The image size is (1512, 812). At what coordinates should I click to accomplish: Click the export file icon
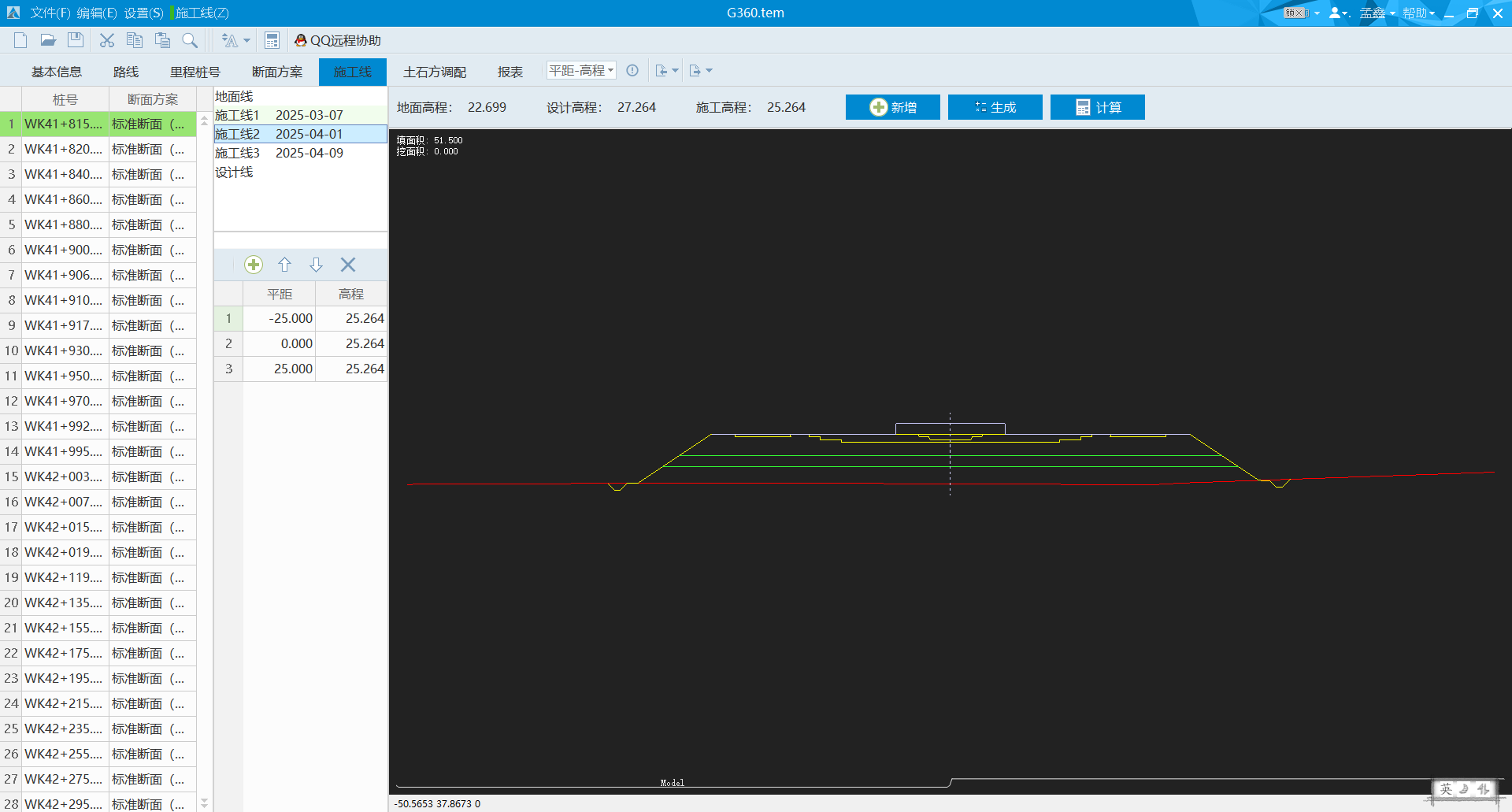click(x=695, y=71)
